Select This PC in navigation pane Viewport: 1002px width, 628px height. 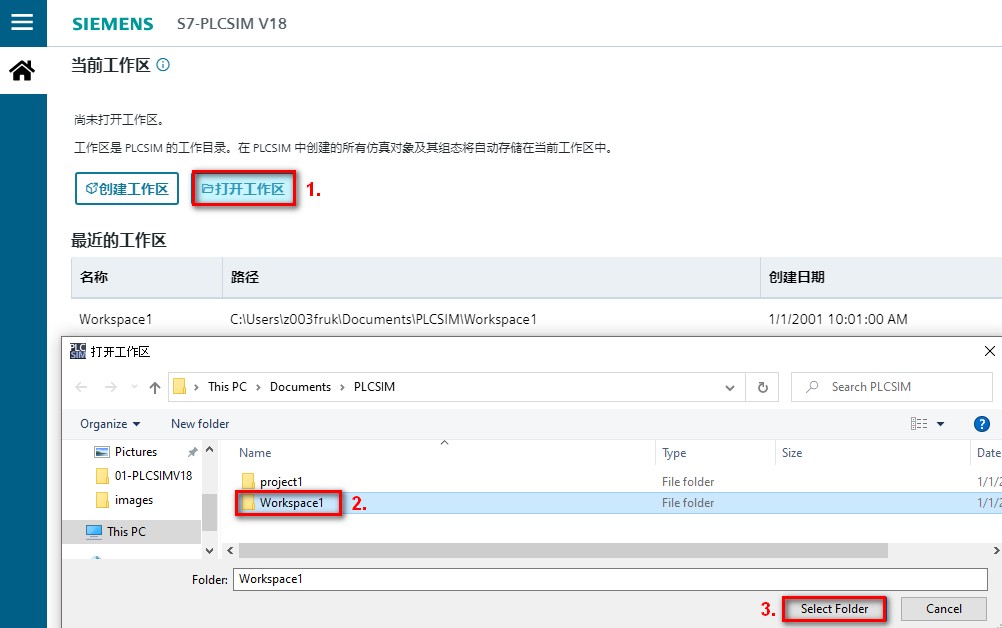pos(132,532)
